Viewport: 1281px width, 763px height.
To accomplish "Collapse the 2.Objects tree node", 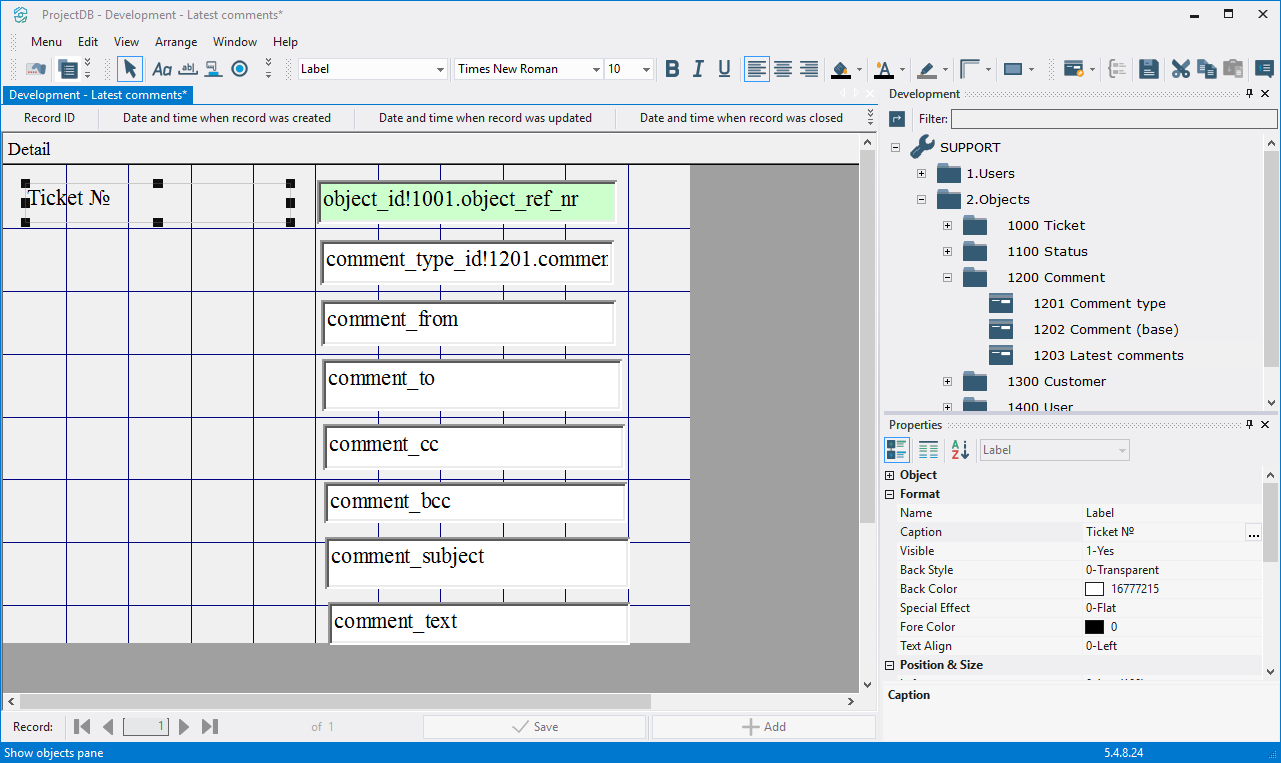I will point(921,199).
